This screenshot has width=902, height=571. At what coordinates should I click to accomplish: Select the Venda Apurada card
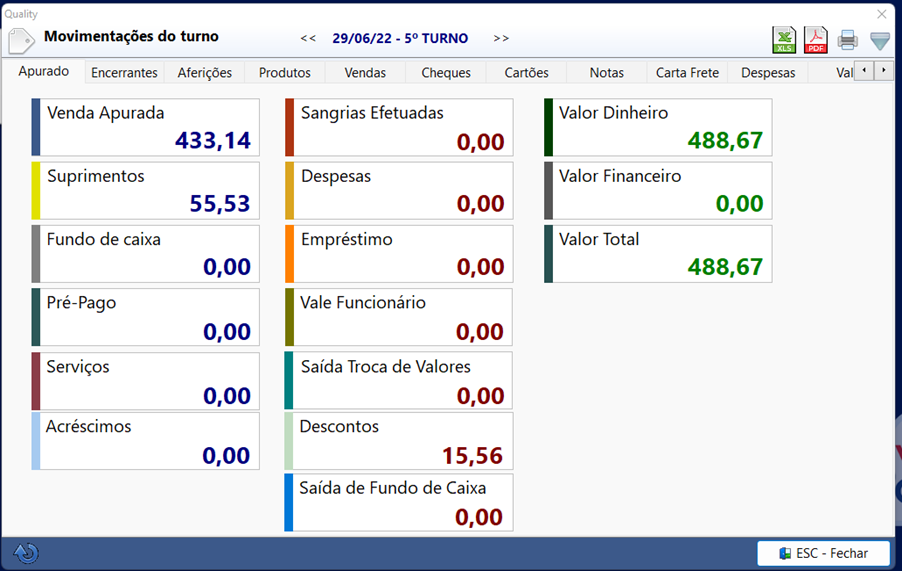pos(146,127)
